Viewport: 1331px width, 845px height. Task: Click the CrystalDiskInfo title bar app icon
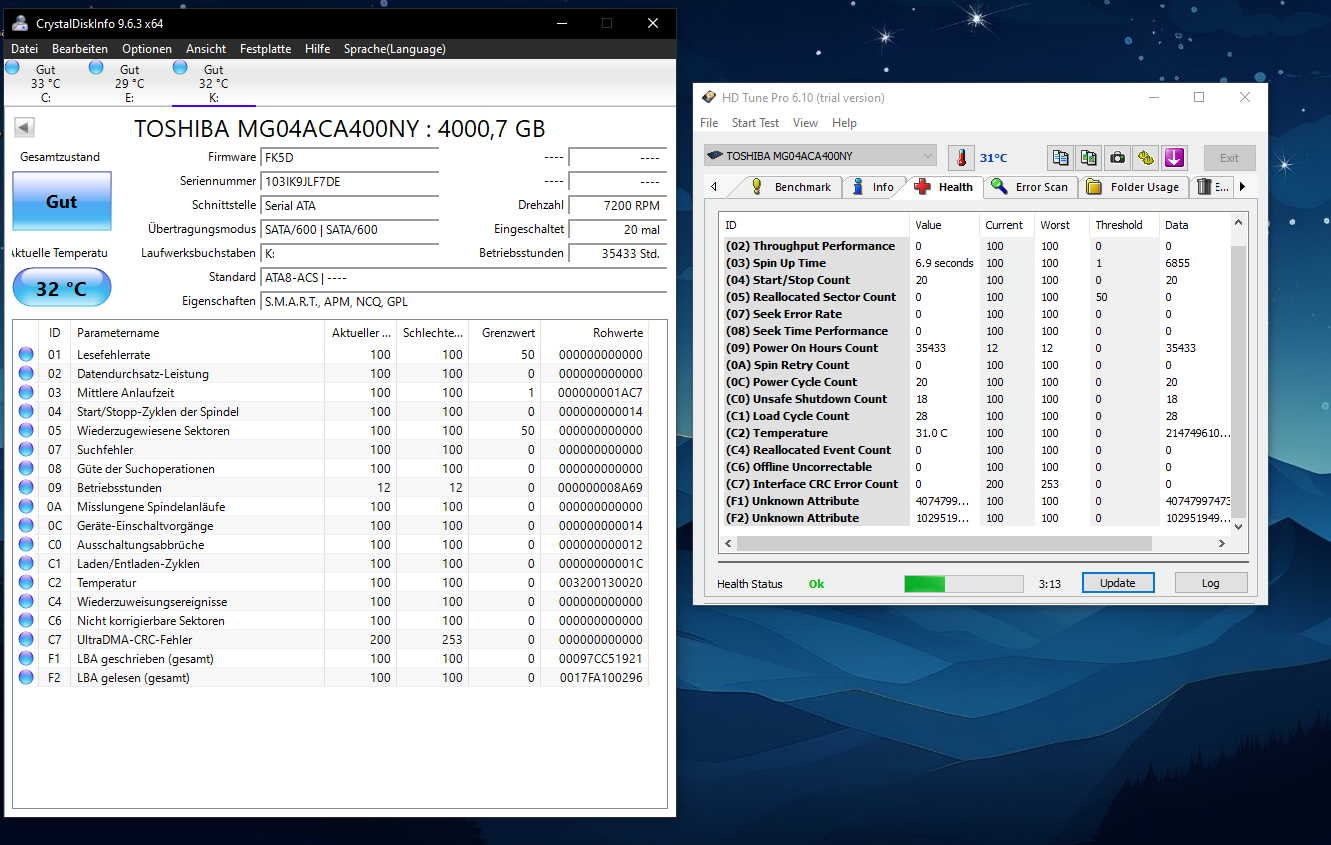pos(20,23)
